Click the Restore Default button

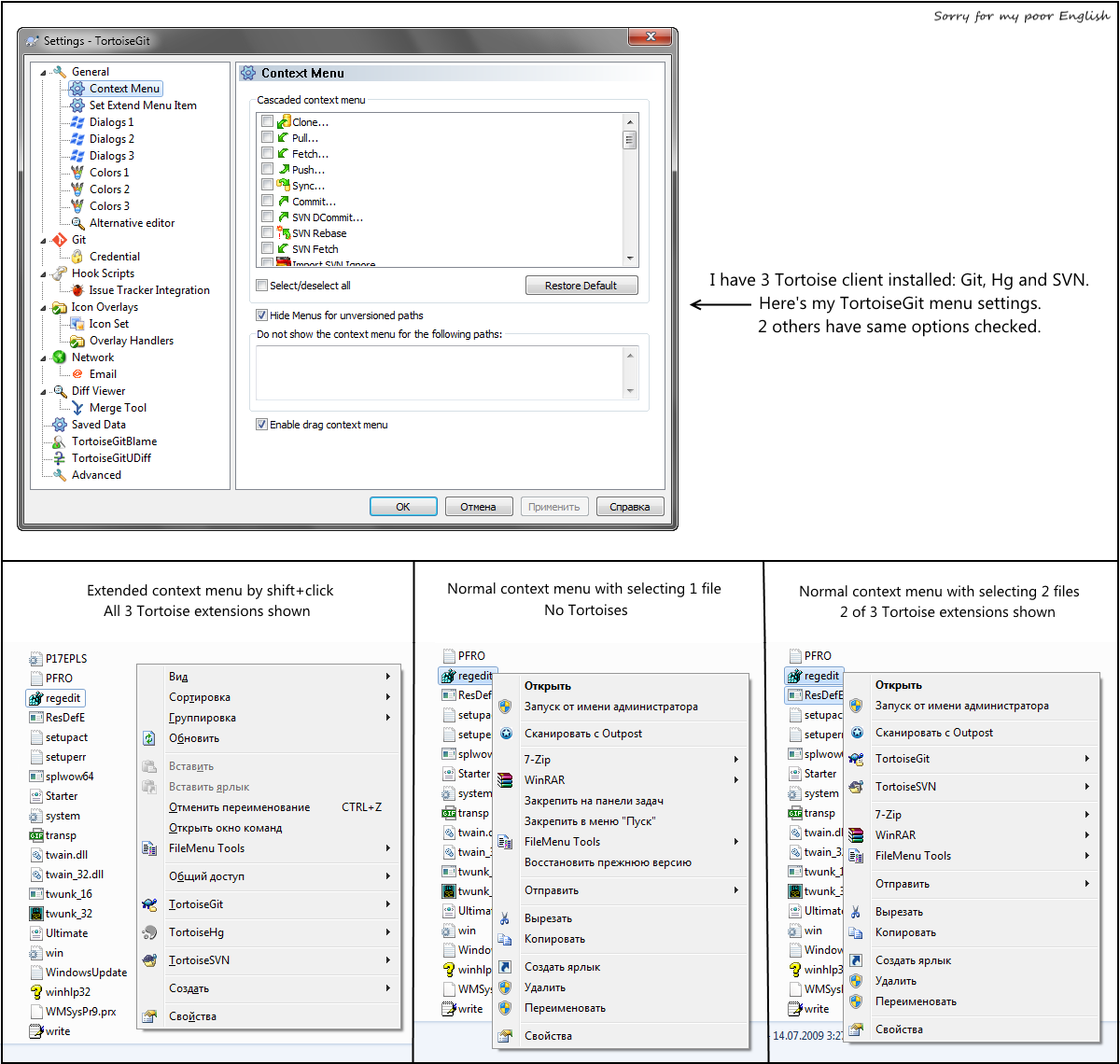581,286
